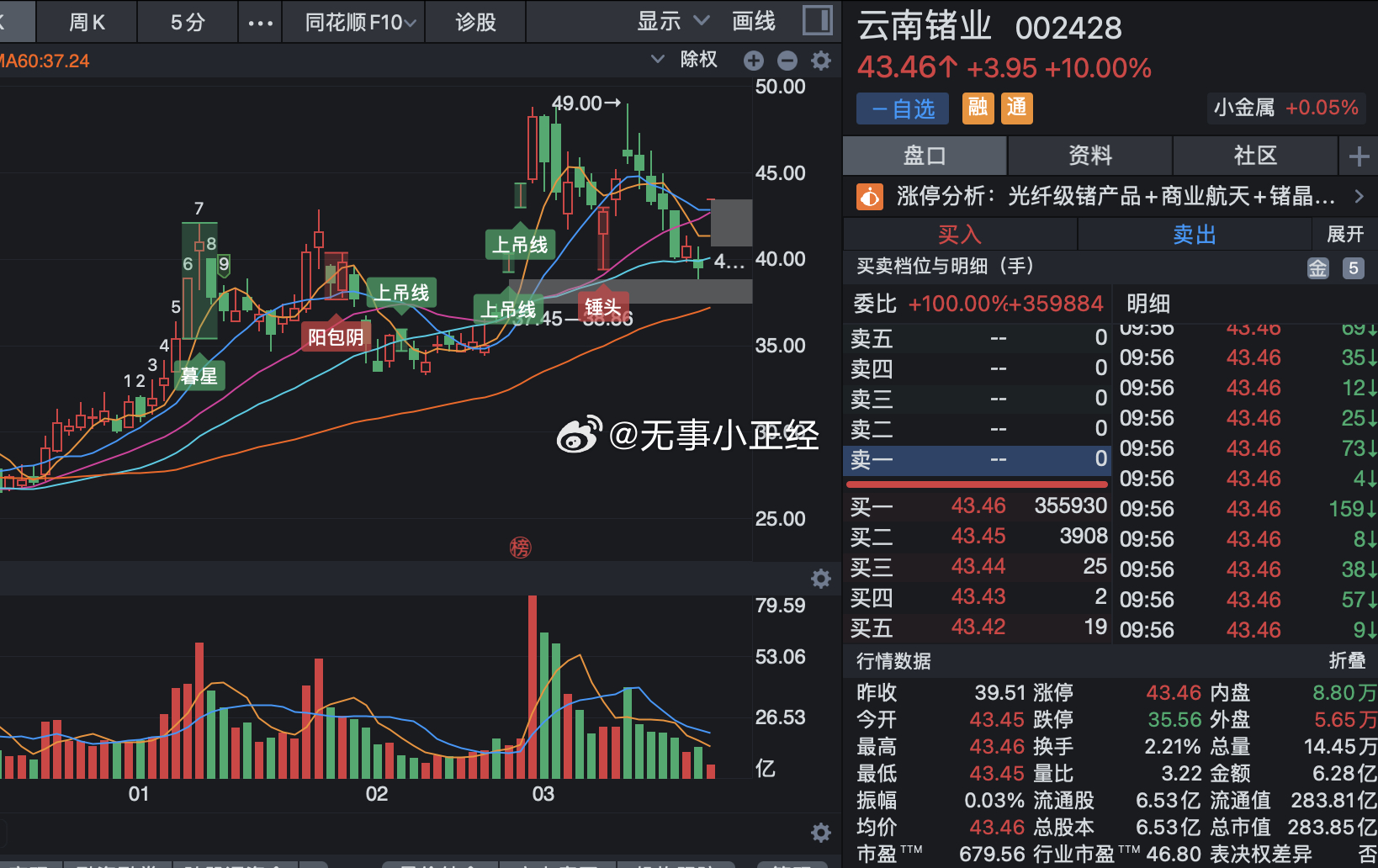Click the zoom-in icon above the chart

click(753, 60)
